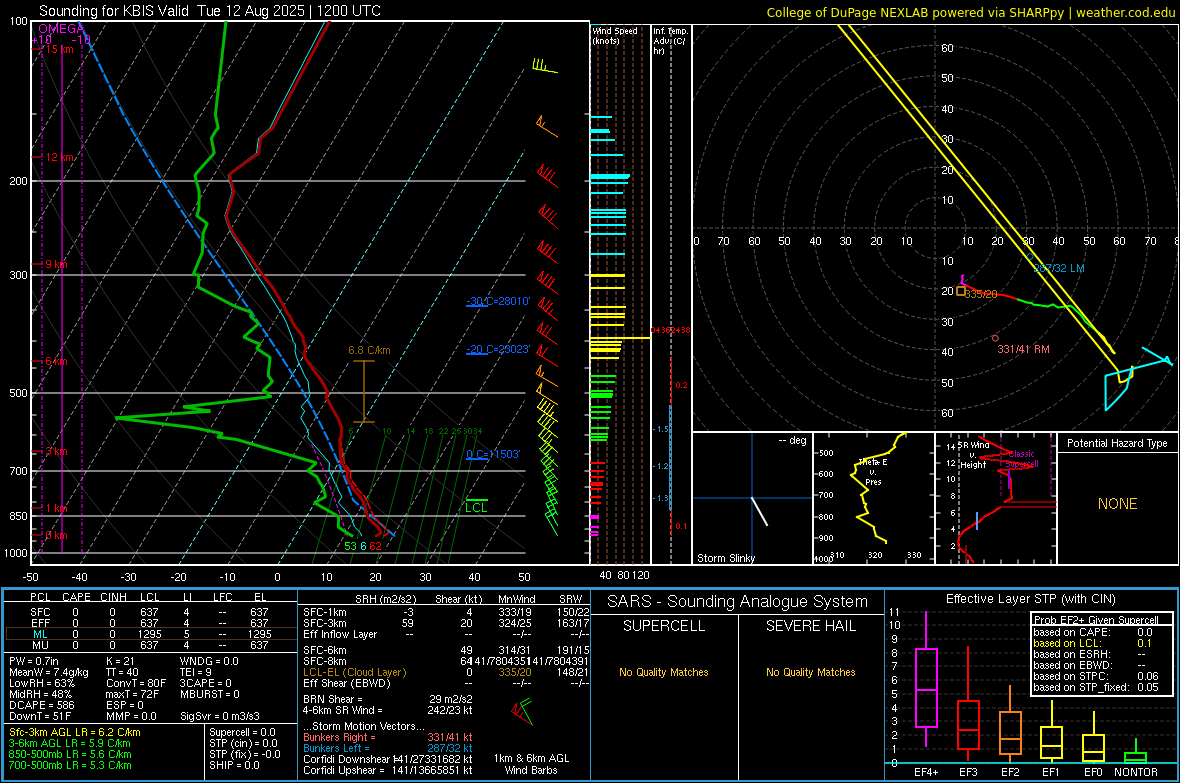
Task: Click the 'SRH (m2/s2)' column header
Action: point(385,599)
